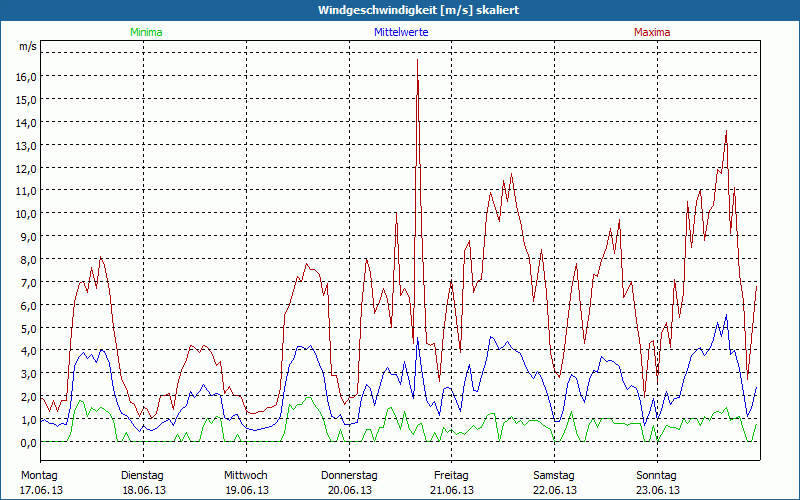Click the 14,0 y-axis value
800x500 pixels.
28,122
